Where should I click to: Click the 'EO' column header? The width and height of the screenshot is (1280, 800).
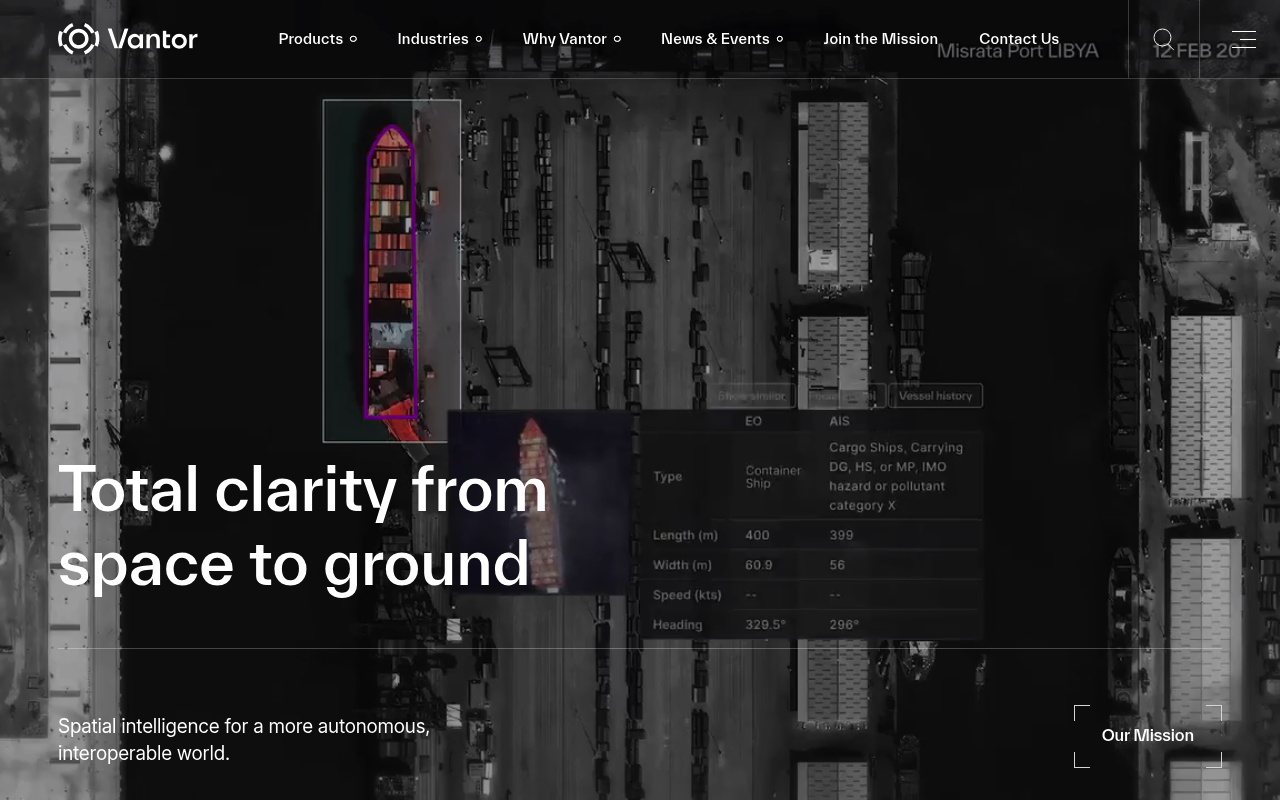pos(753,421)
